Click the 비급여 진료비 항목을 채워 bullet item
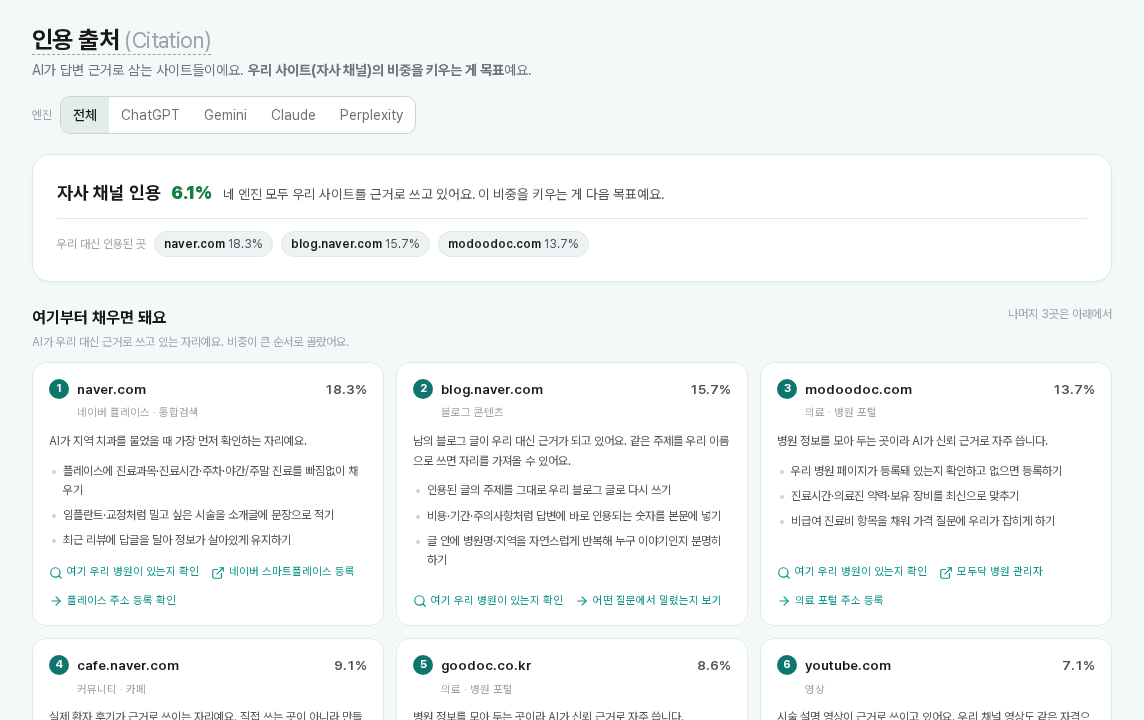 coord(922,521)
